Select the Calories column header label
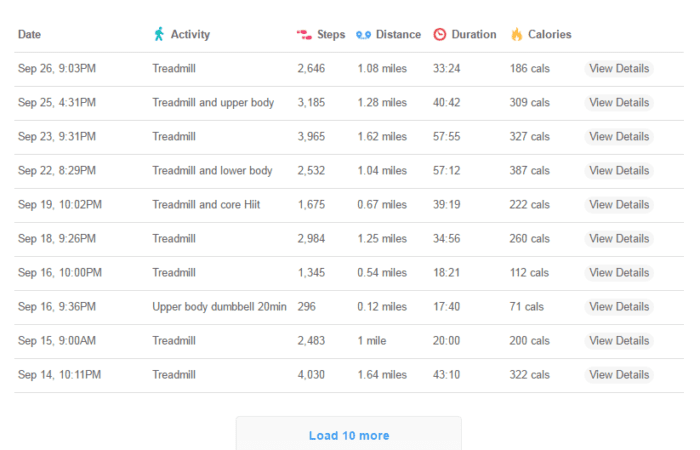700x450 pixels. [x=550, y=34]
